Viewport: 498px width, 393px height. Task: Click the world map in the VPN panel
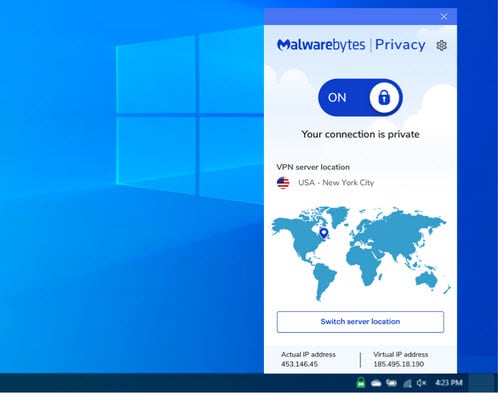[360, 254]
